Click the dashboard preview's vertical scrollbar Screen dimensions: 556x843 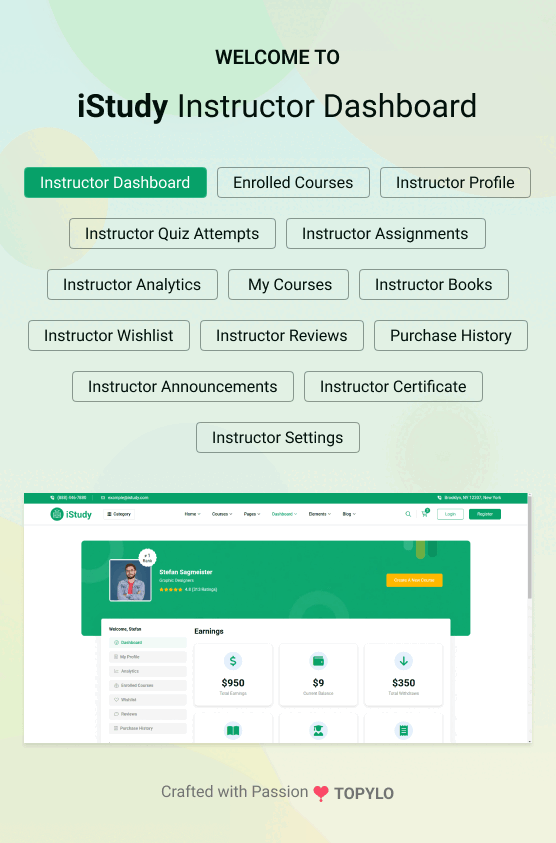click(530, 547)
